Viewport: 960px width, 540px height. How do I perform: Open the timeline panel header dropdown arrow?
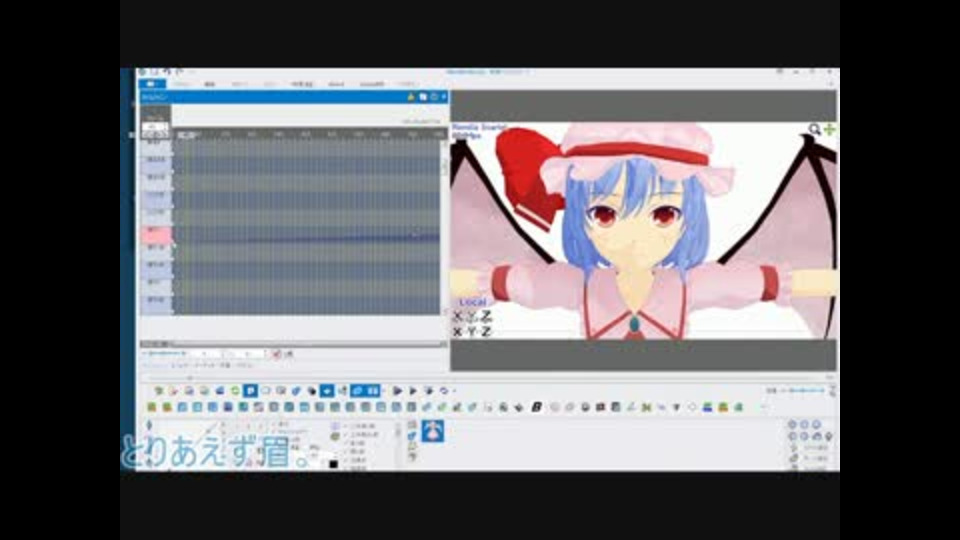coord(444,97)
